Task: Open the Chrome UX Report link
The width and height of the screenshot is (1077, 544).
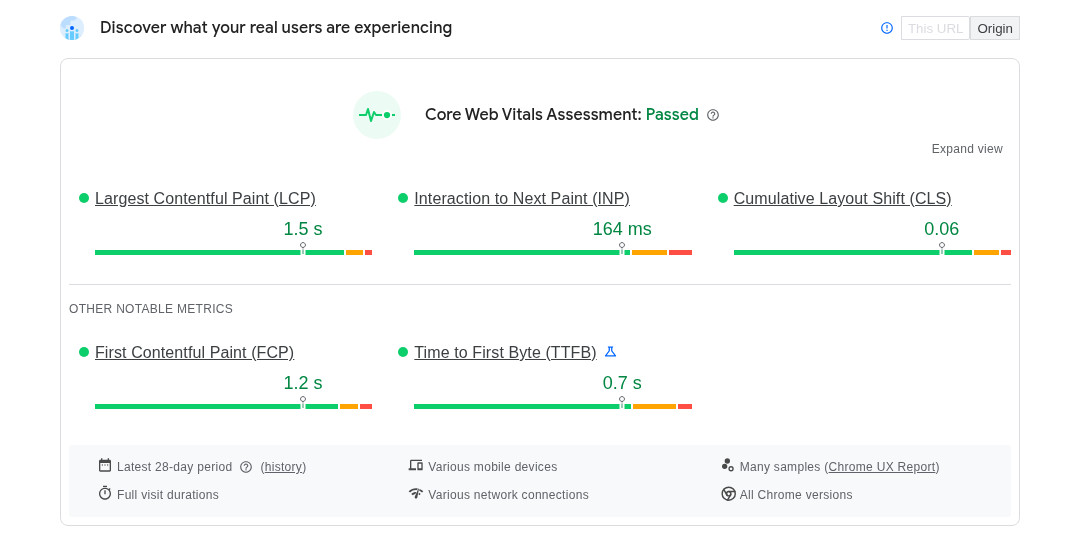Action: 882,467
